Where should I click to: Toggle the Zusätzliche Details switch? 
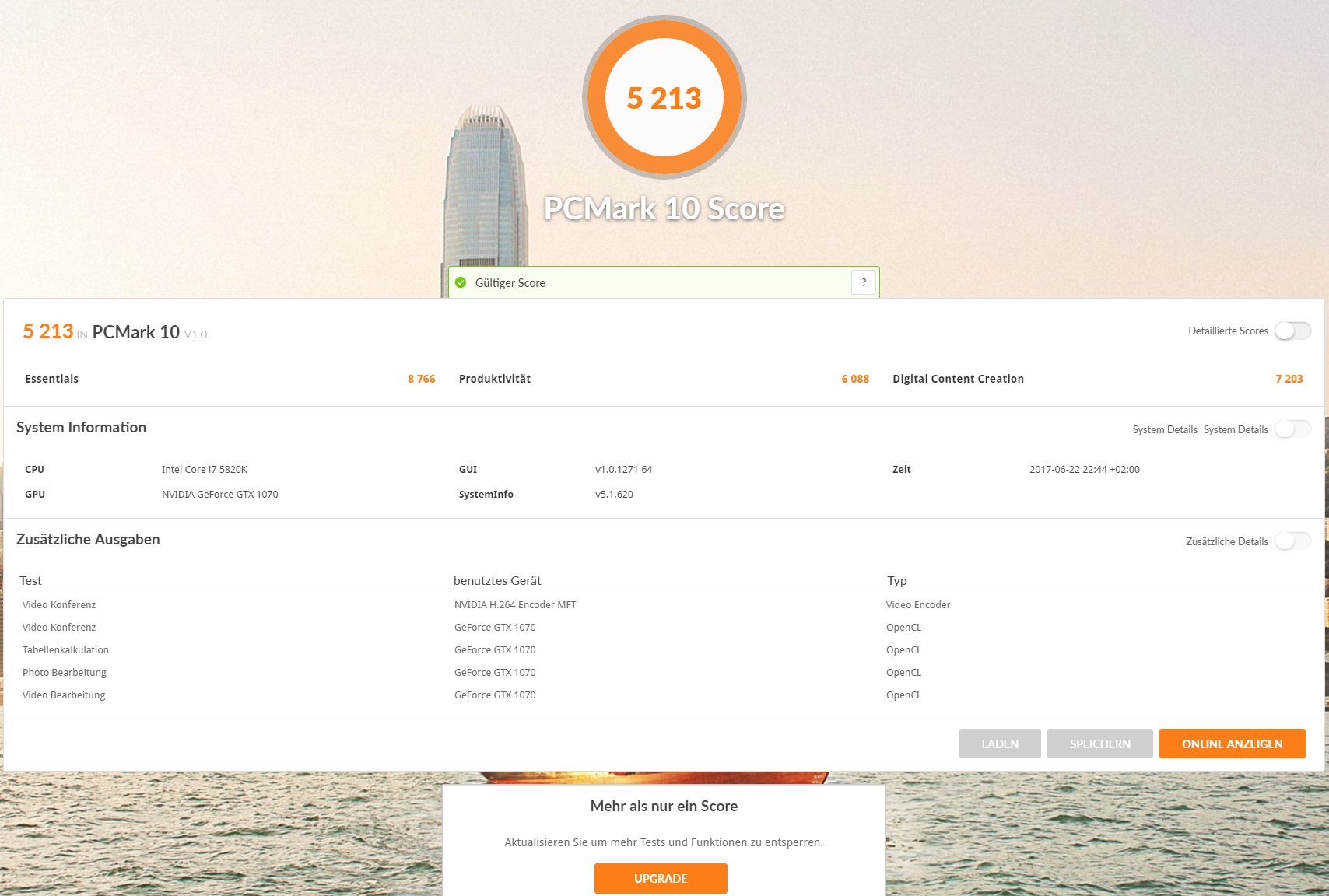(x=1292, y=541)
